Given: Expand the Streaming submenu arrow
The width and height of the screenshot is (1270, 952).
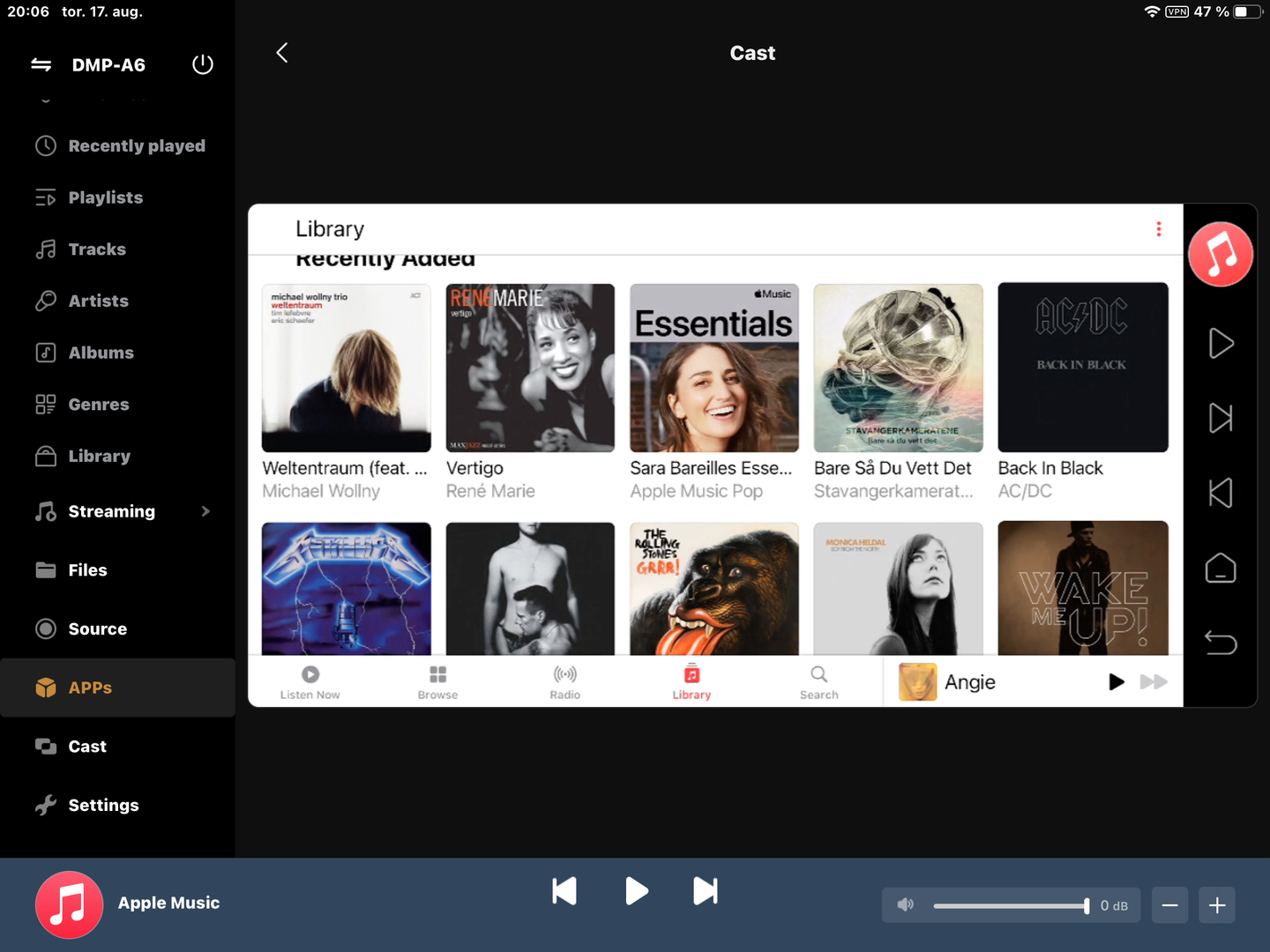Looking at the screenshot, I should coord(205,511).
